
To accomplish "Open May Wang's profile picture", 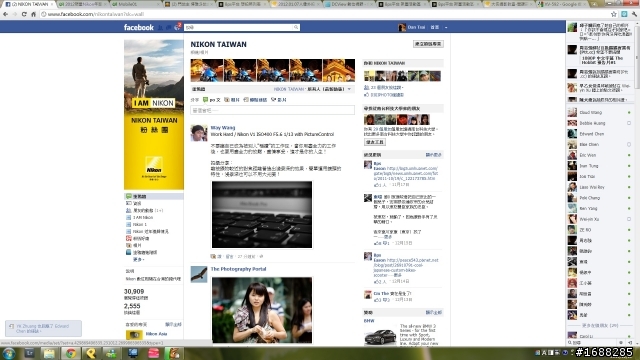I will (x=199, y=133).
